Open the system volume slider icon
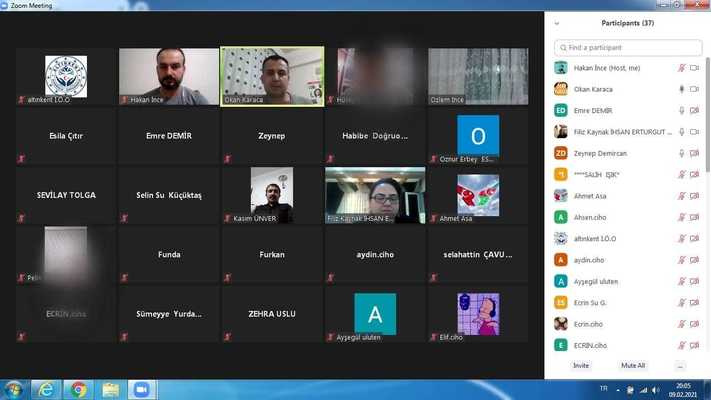711x400 pixels. click(x=656, y=390)
